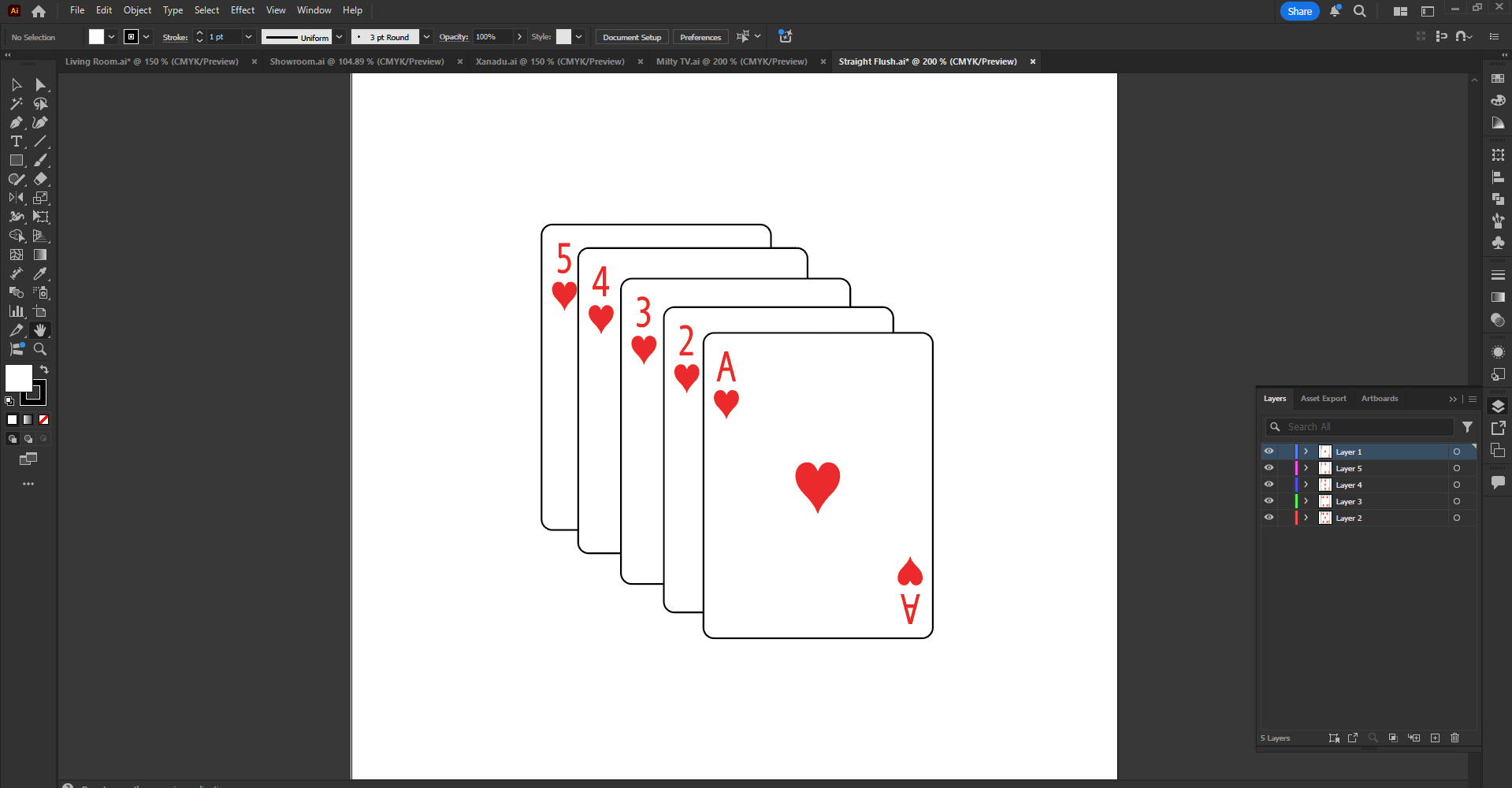Select the Pen tool
The height and width of the screenshot is (788, 1512).
tap(16, 122)
